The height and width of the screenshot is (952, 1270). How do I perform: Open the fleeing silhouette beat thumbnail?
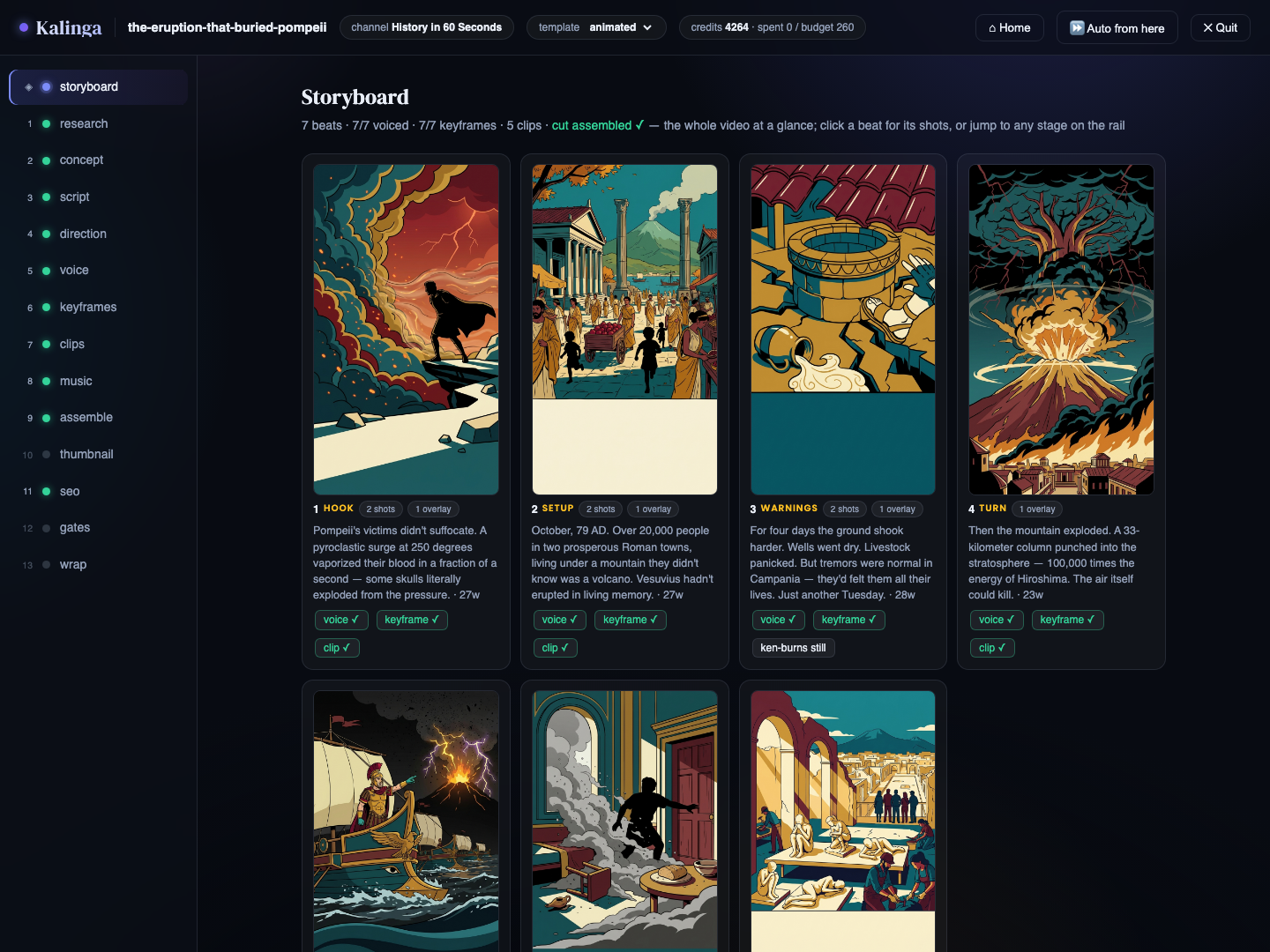tap(624, 821)
